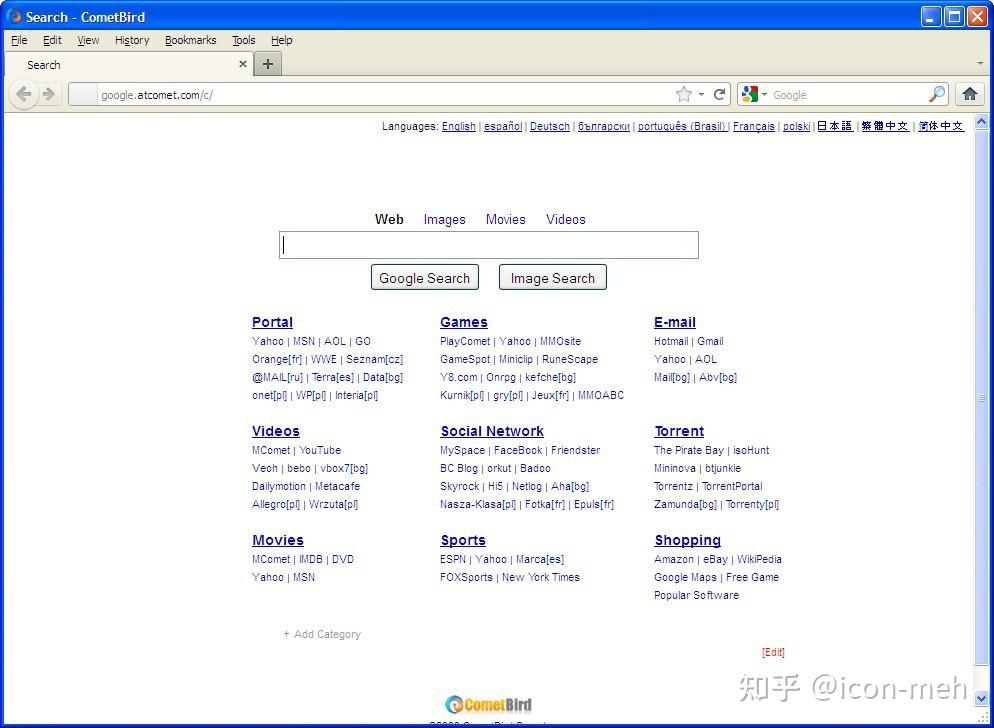Go to the homepage via the home icon
Viewport: 994px width, 728px height.
(x=968, y=93)
